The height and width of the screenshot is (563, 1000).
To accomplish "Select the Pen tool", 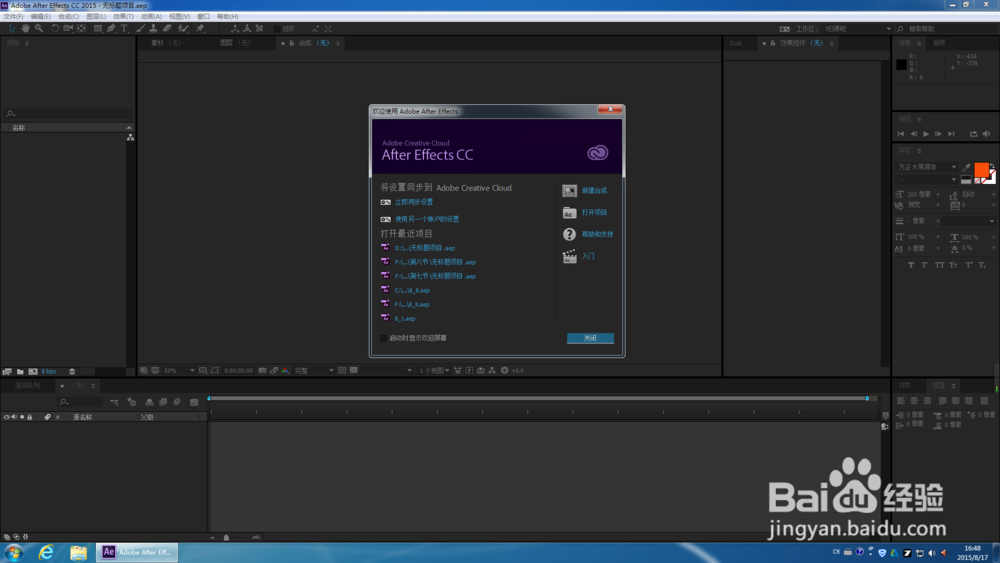I will pyautogui.click(x=111, y=29).
